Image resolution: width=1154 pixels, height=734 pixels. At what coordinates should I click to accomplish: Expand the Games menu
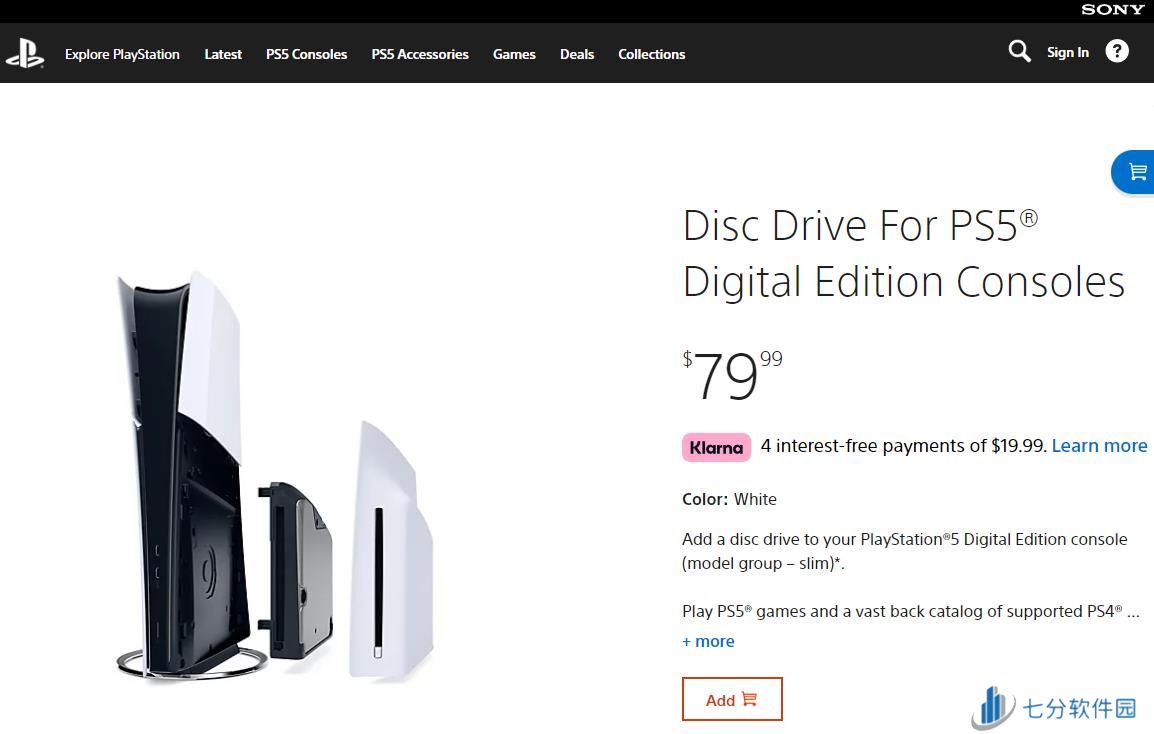click(x=514, y=54)
